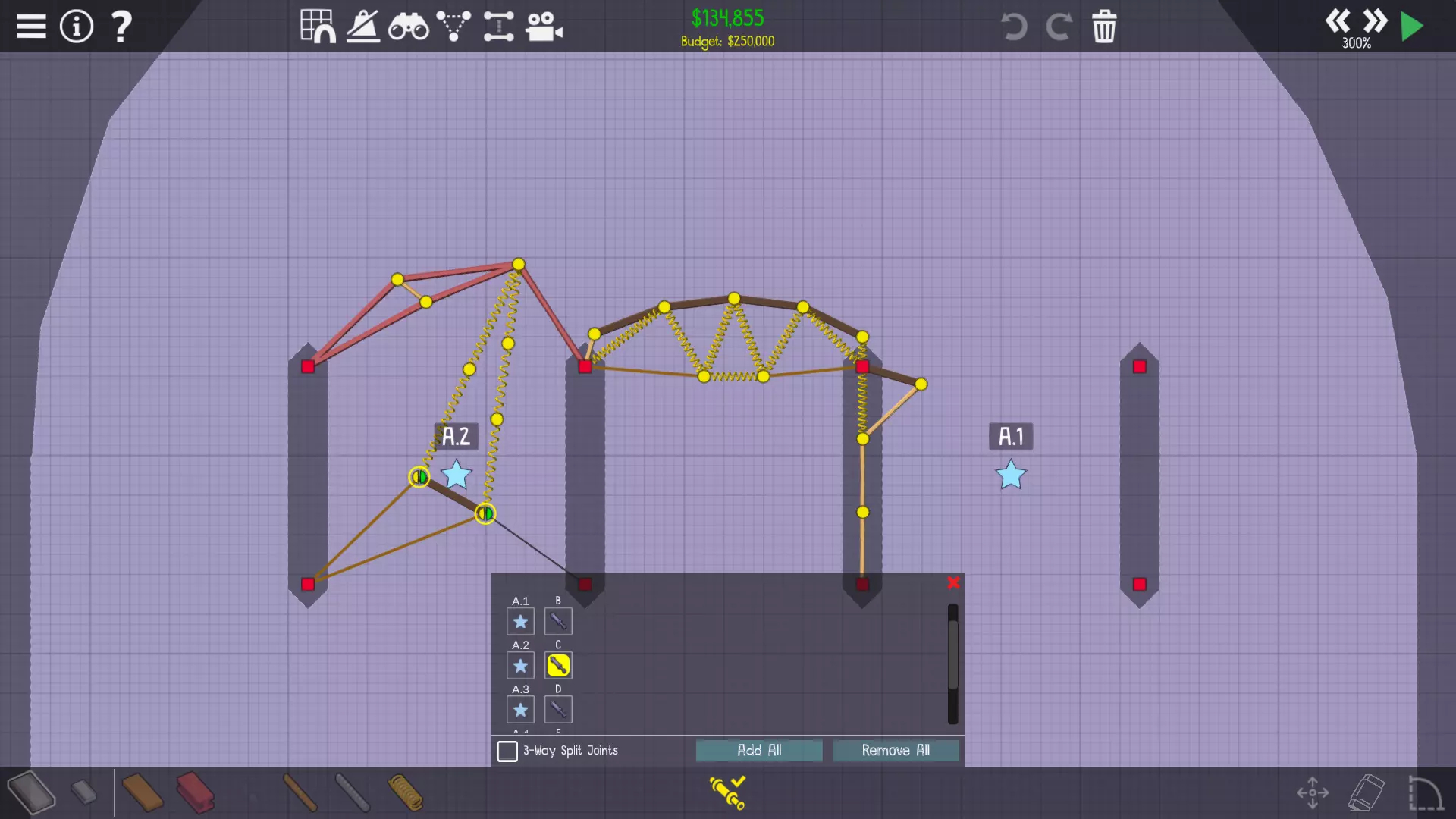
Task: Start the simulation with the green play button
Action: click(1411, 27)
